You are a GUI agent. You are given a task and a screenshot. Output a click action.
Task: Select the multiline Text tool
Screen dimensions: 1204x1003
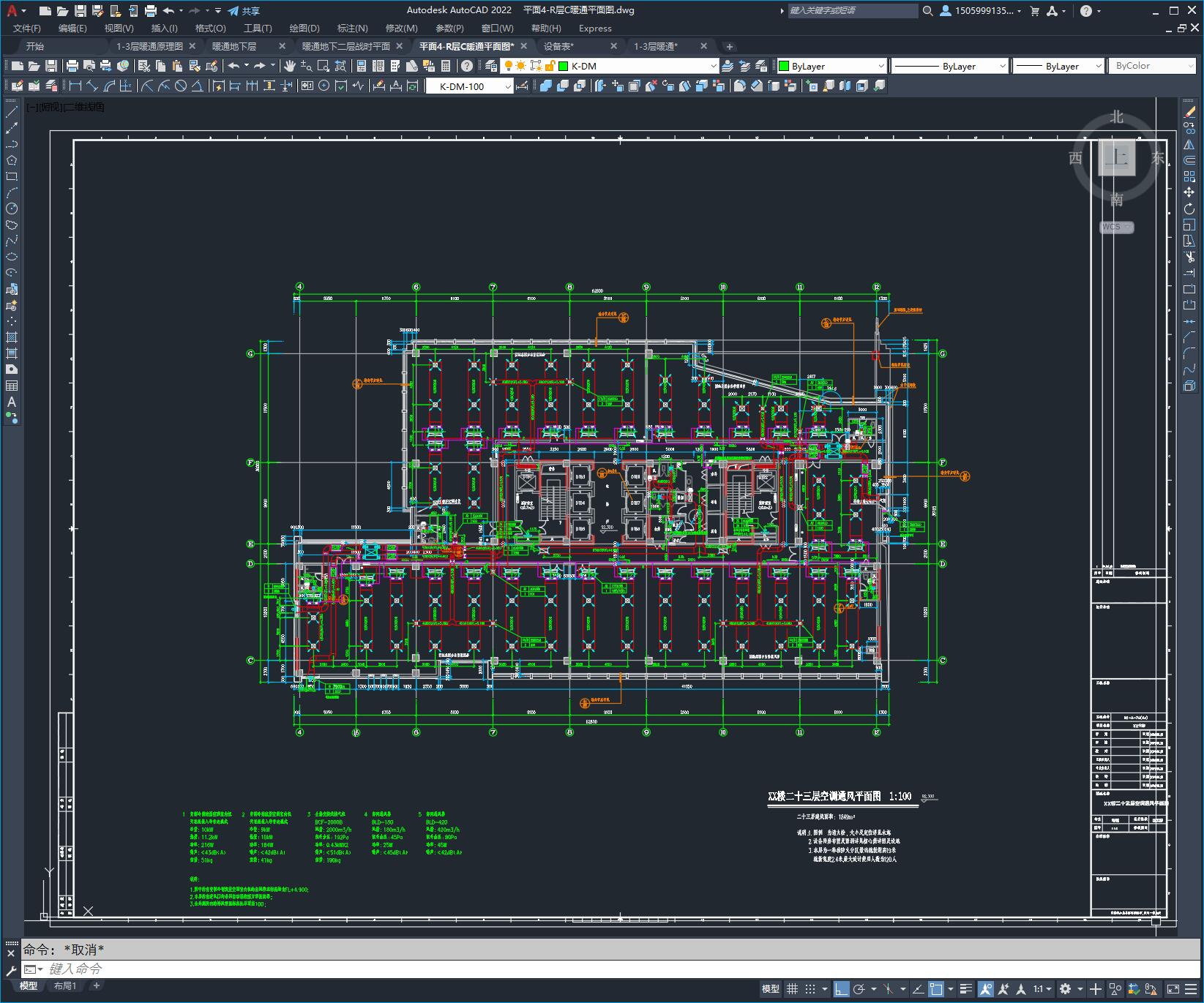point(11,402)
